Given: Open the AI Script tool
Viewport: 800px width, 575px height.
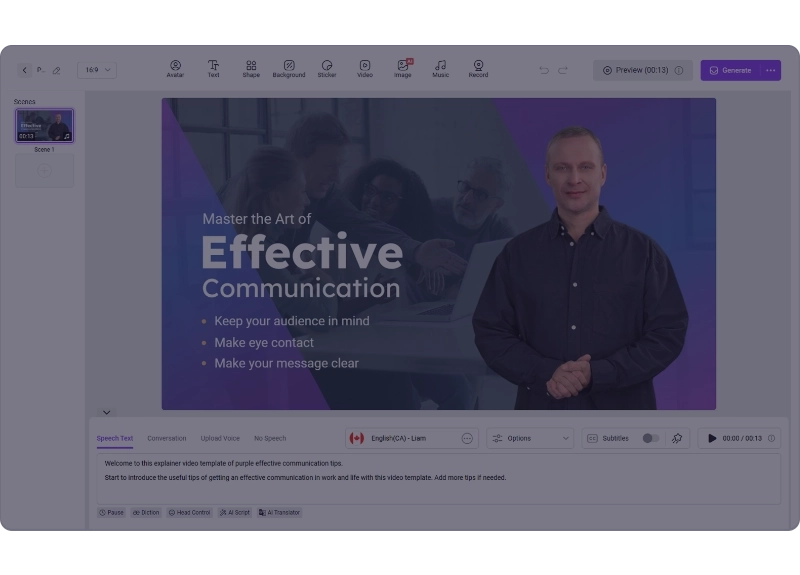Looking at the screenshot, I should click(x=235, y=512).
